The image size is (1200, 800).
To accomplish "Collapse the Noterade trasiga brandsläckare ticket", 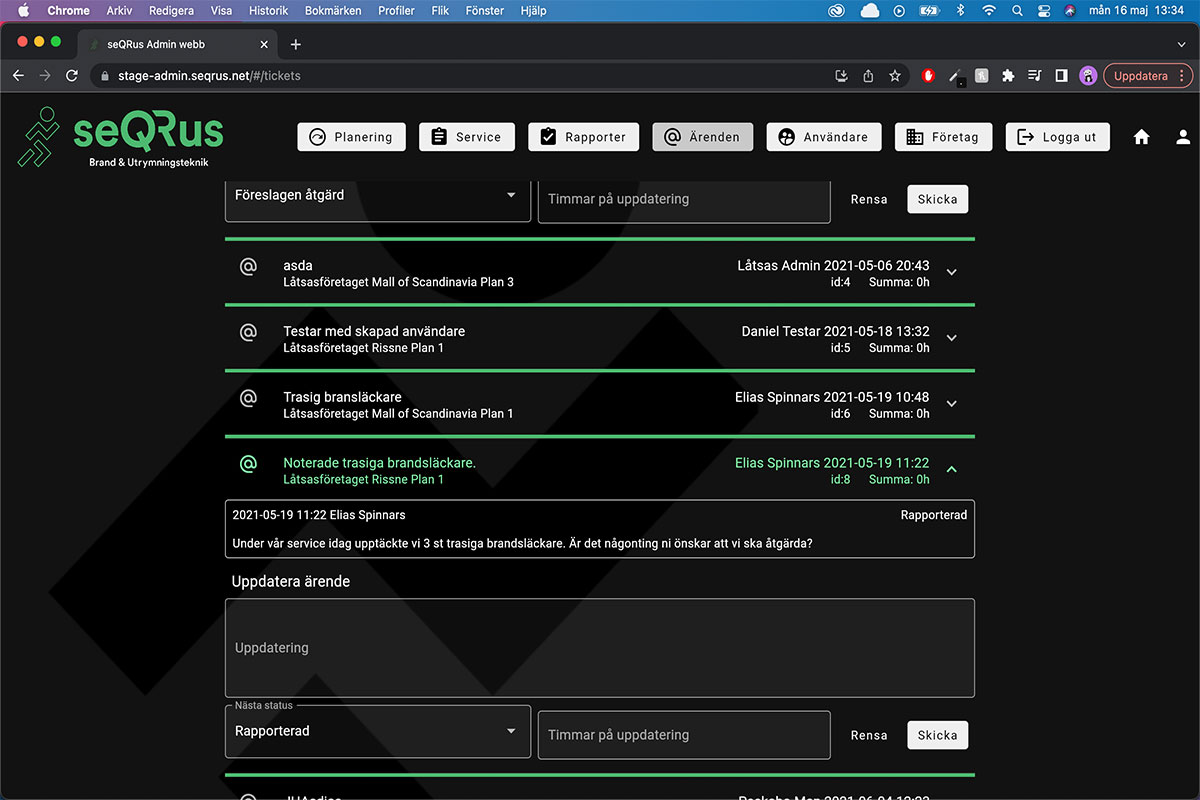I will pyautogui.click(x=951, y=469).
